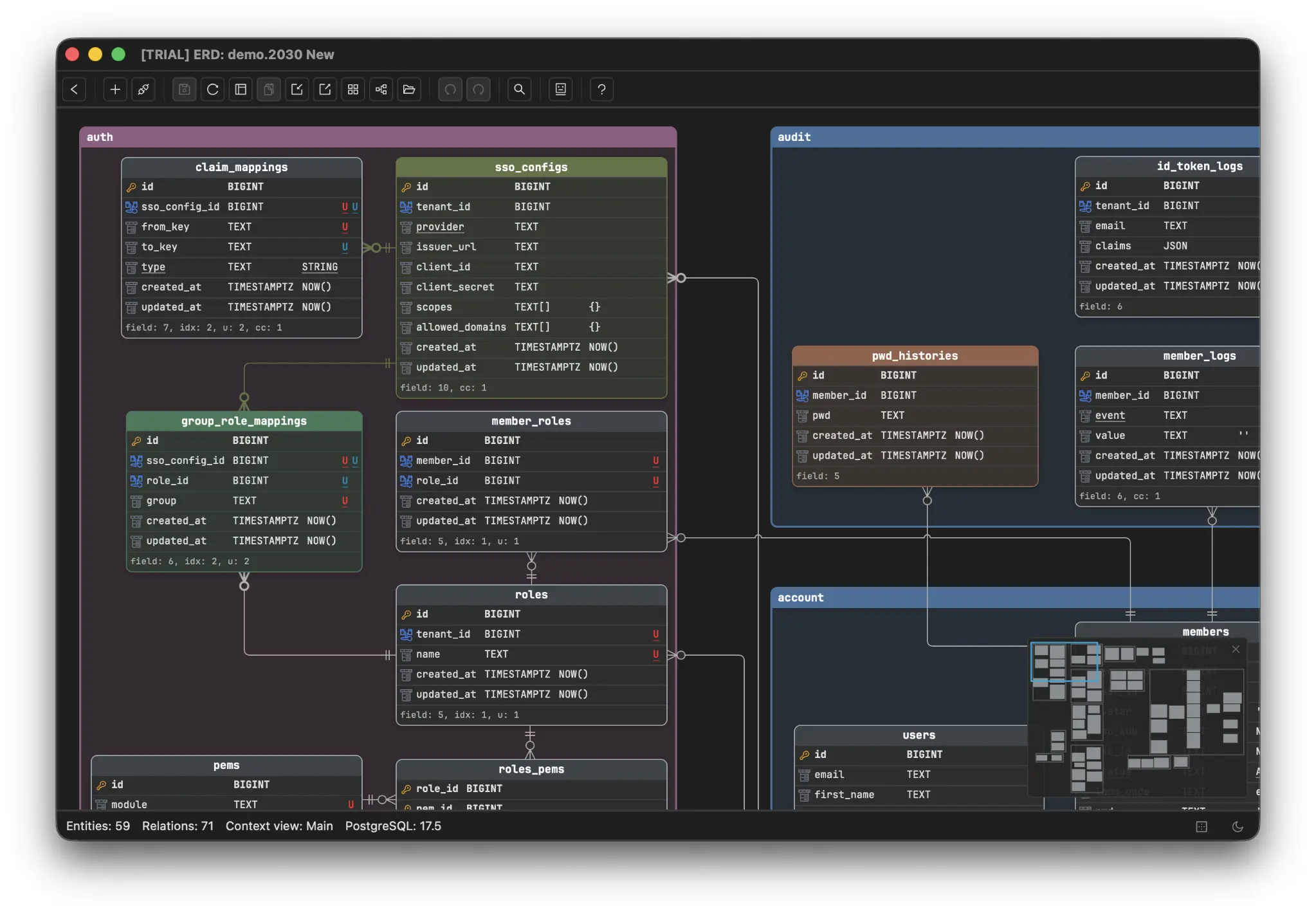Click the toolbar icon left of the help button
The height and width of the screenshot is (915, 1316).
coord(561,89)
